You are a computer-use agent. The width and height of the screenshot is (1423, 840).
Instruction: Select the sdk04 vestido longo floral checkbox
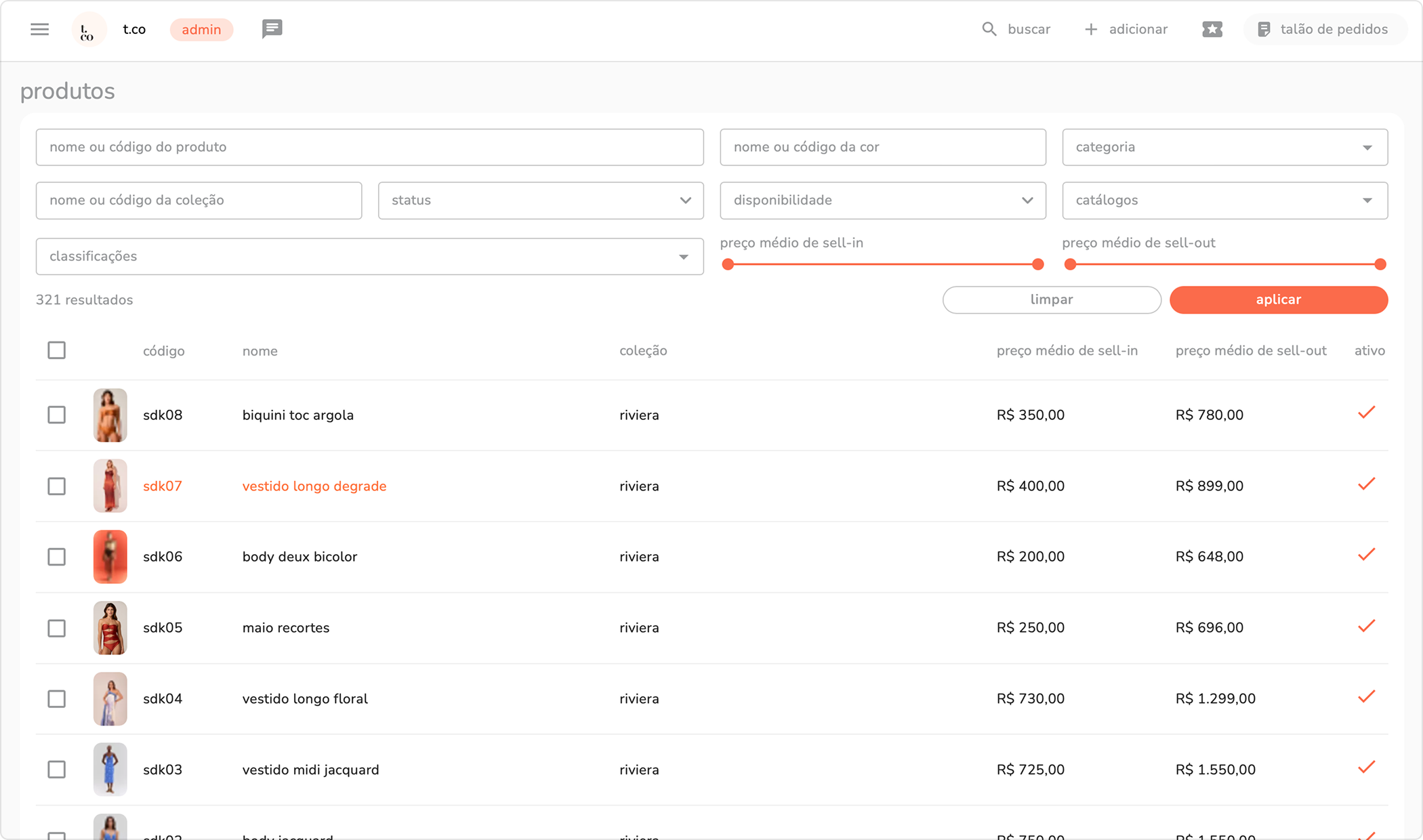[x=57, y=698]
